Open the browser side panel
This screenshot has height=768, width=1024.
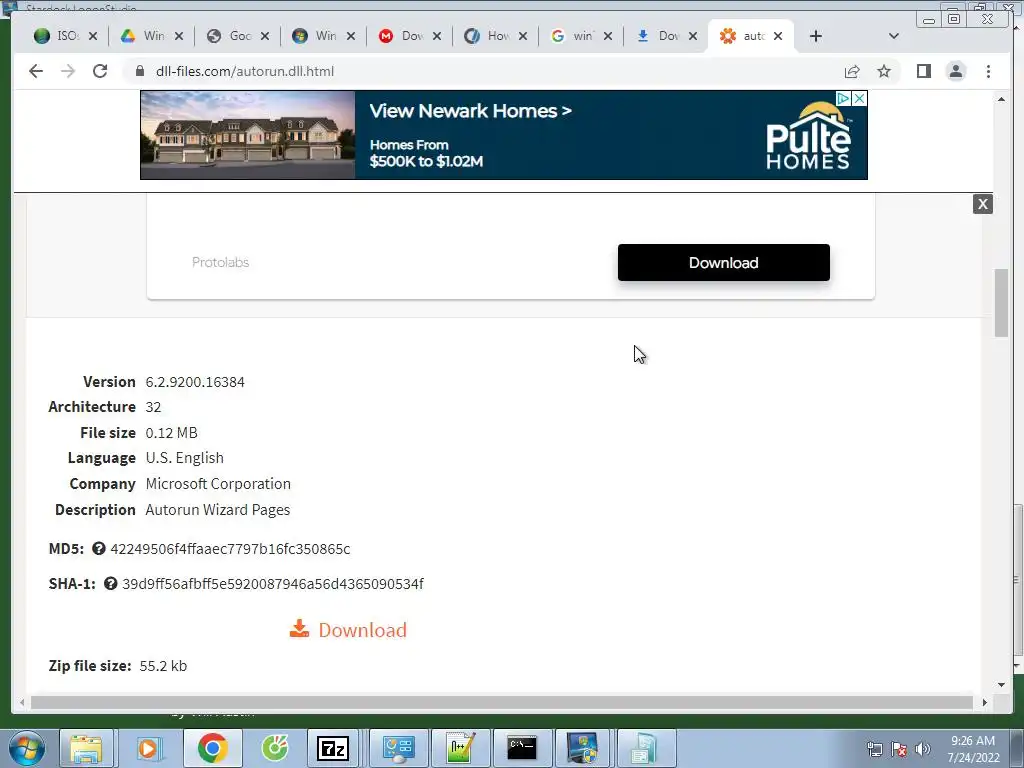[x=923, y=71]
